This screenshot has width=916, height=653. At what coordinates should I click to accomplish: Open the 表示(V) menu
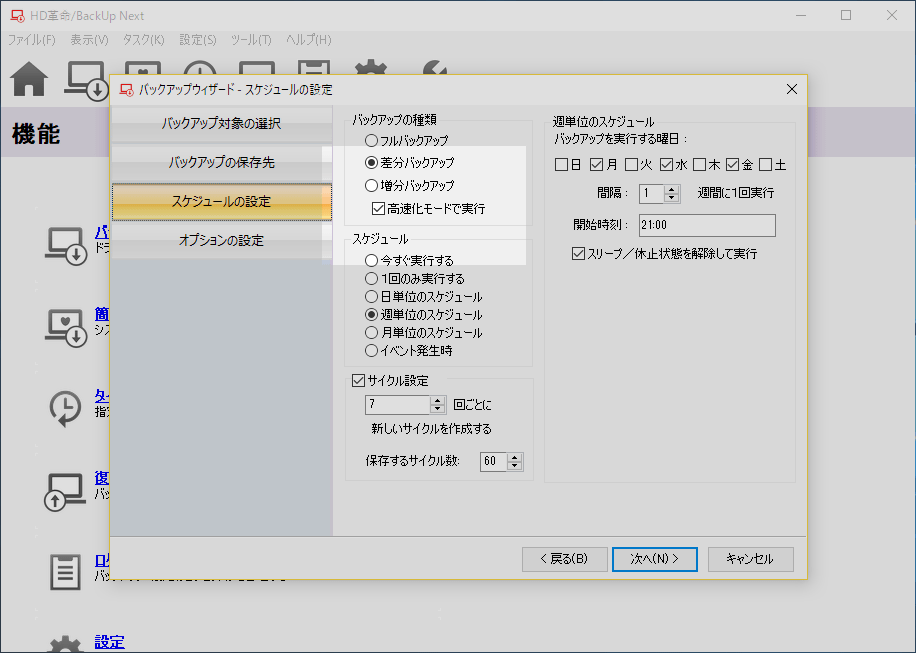click(89, 40)
